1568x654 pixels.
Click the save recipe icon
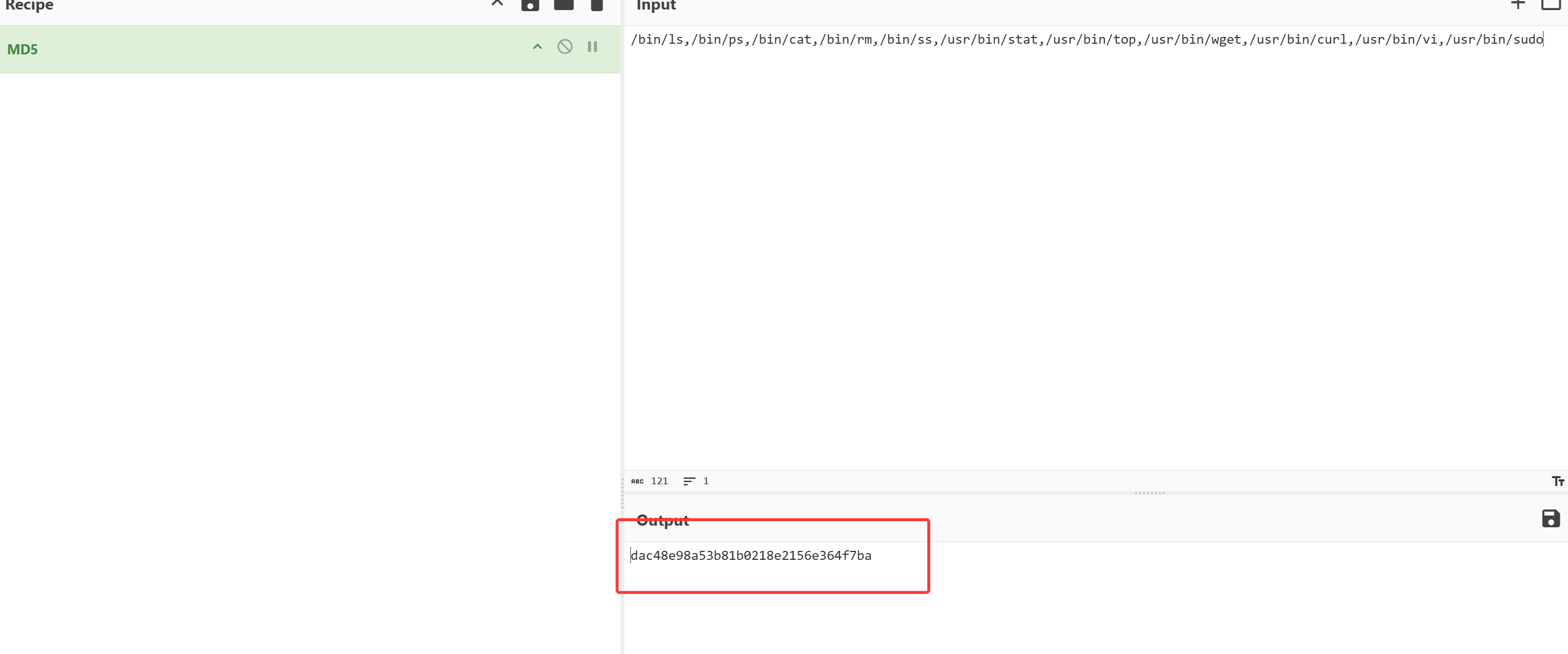click(530, 5)
